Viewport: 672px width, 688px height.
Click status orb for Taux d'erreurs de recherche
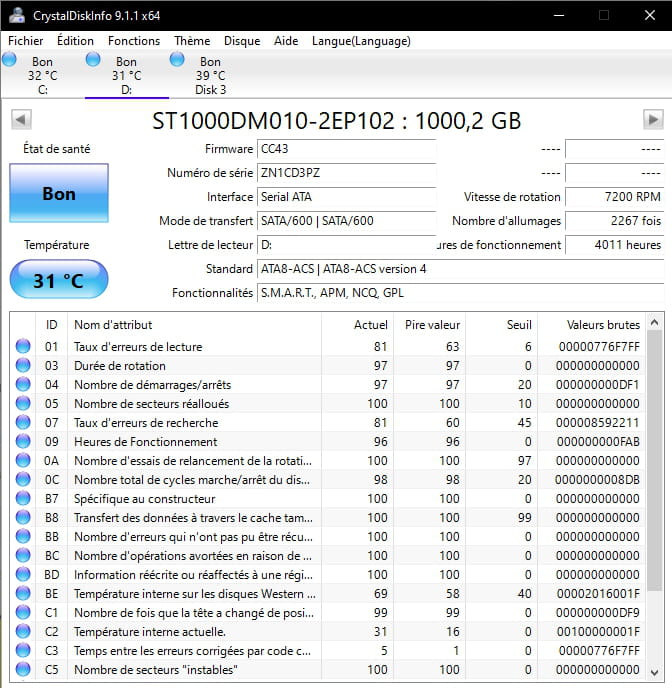pos(23,422)
